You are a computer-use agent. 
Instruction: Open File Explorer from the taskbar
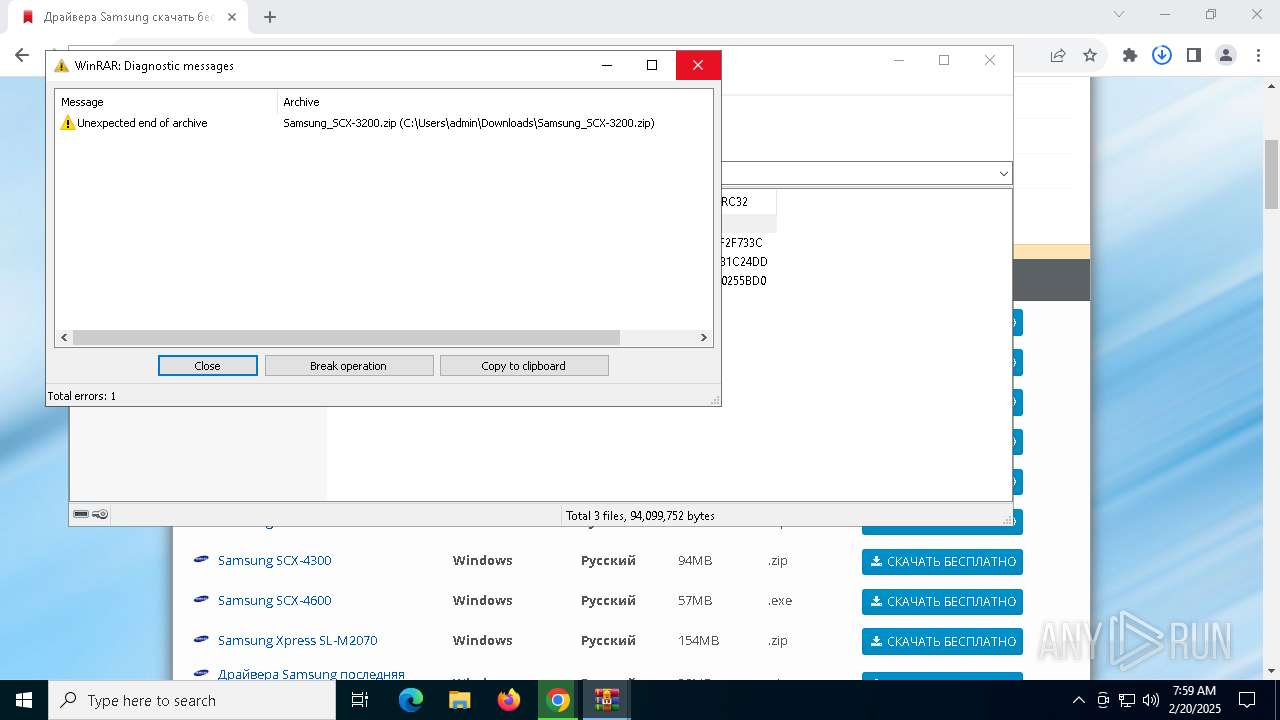460,700
